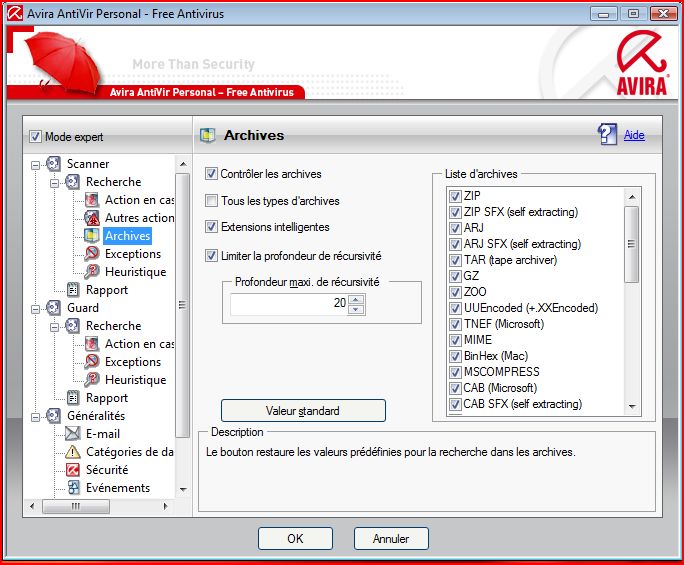The height and width of the screenshot is (565, 684).
Task: Click the Sécurité icon in the tree
Action: click(72, 469)
